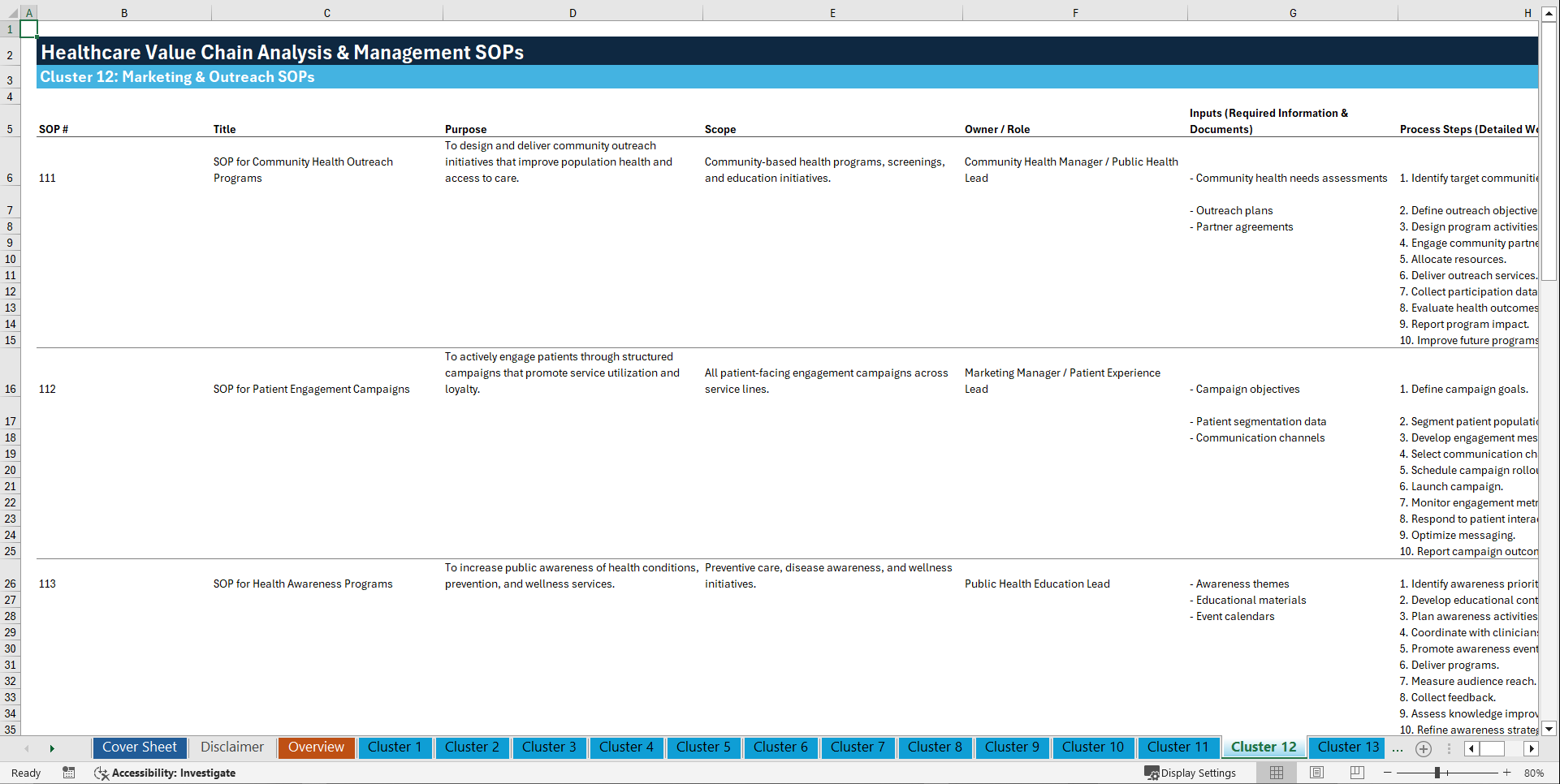Open the Cover Sheet tab
The image size is (1560, 784).
click(139, 747)
